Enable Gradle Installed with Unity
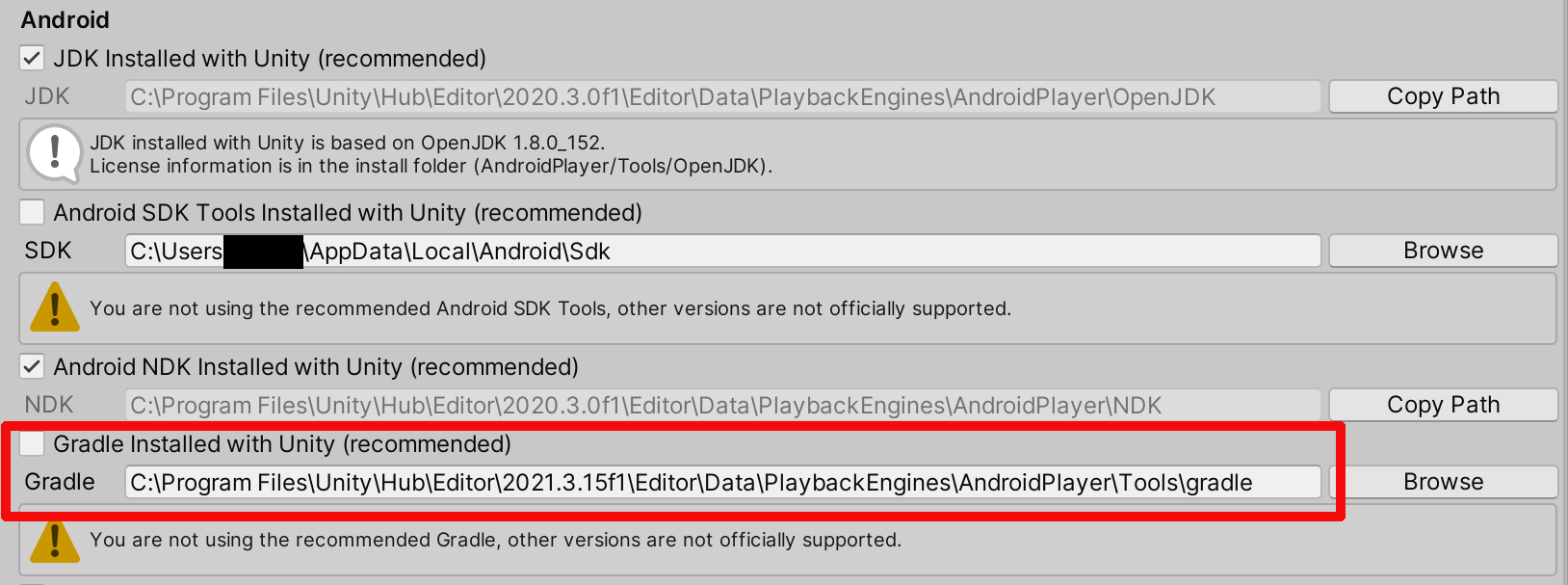1568x585 pixels. click(31, 443)
